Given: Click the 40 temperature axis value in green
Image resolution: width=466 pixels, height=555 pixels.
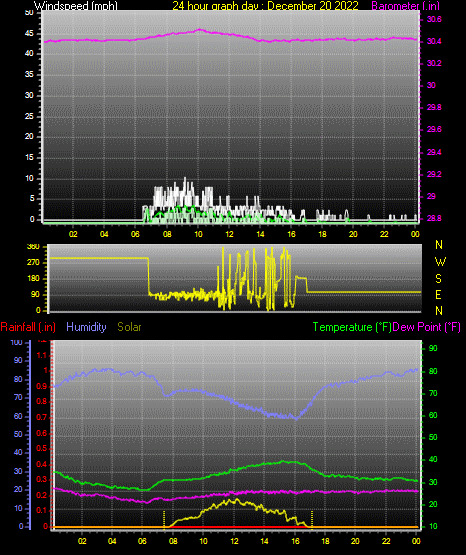Looking at the screenshot, I should [x=433, y=459].
